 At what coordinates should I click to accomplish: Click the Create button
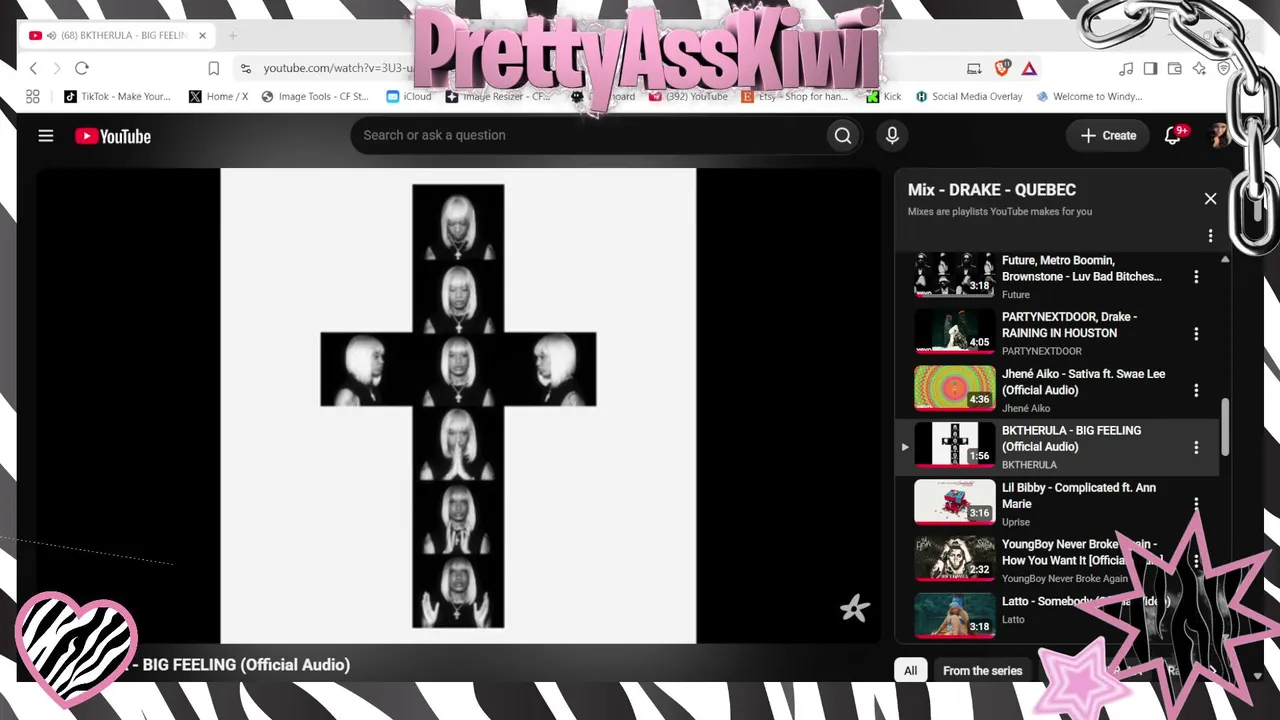pyautogui.click(x=1108, y=136)
